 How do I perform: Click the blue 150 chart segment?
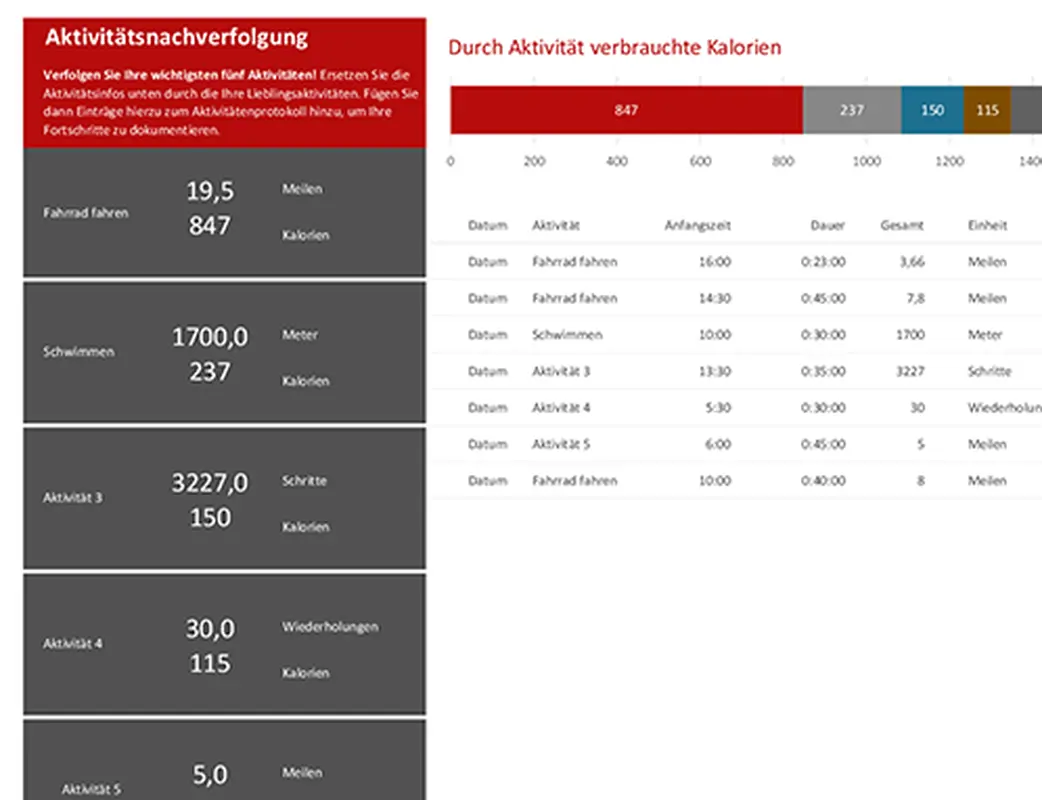pos(932,110)
